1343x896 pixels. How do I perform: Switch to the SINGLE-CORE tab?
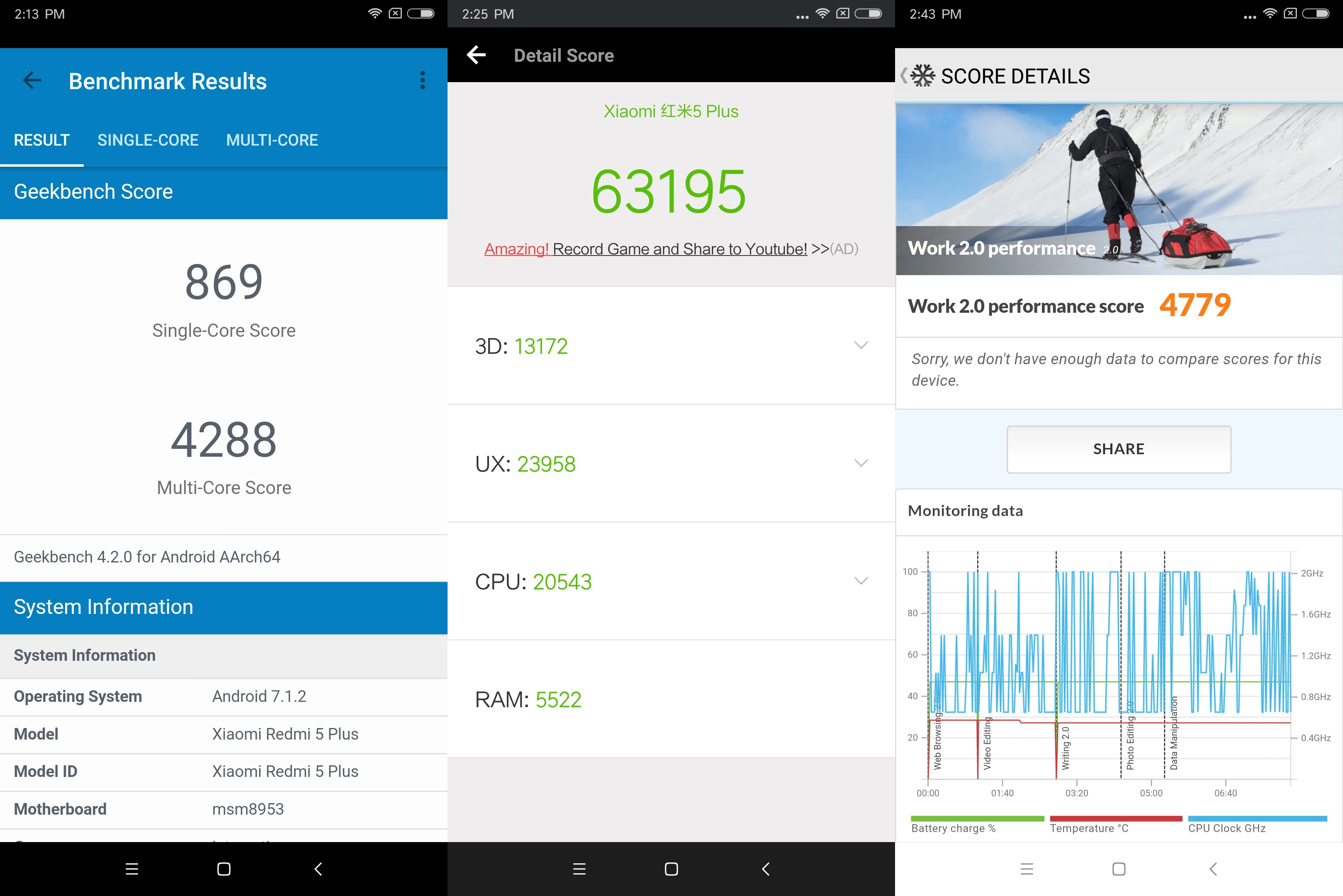(148, 140)
